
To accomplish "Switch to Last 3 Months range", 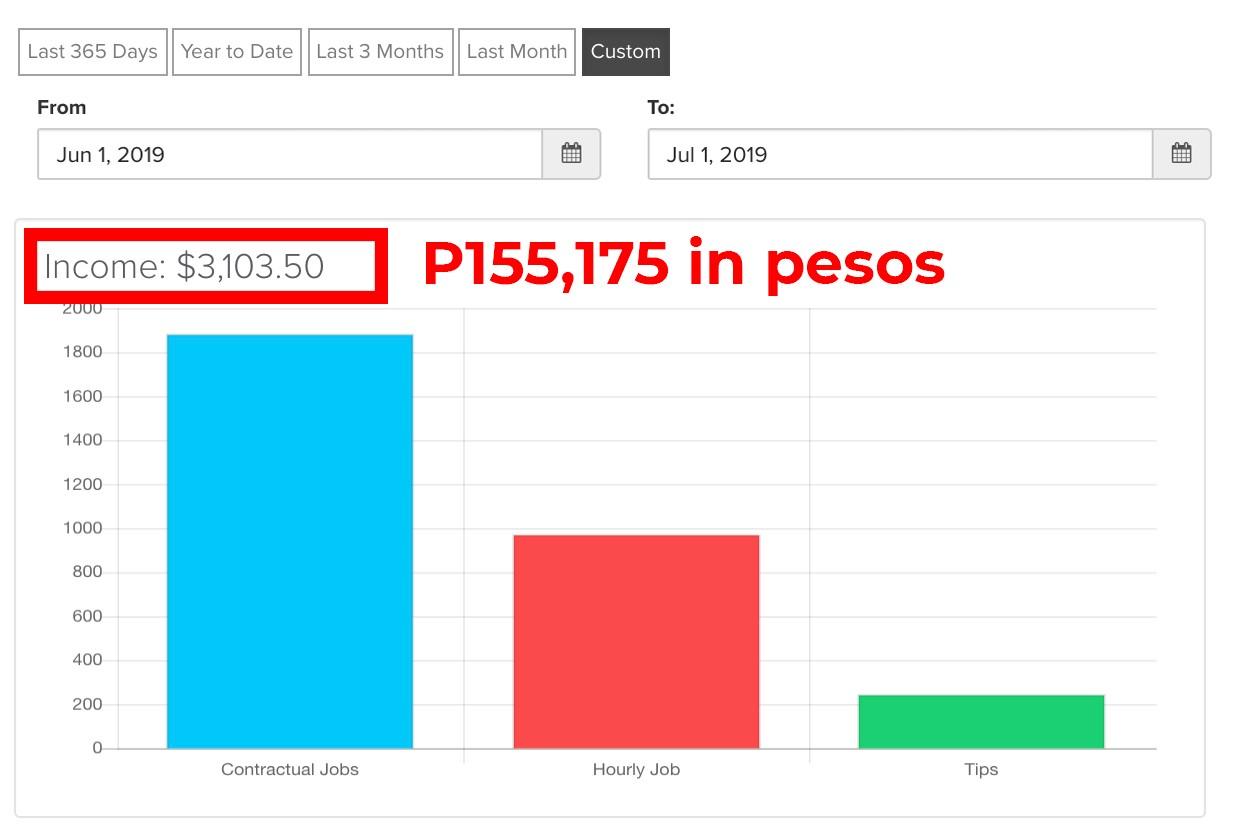I will [380, 52].
